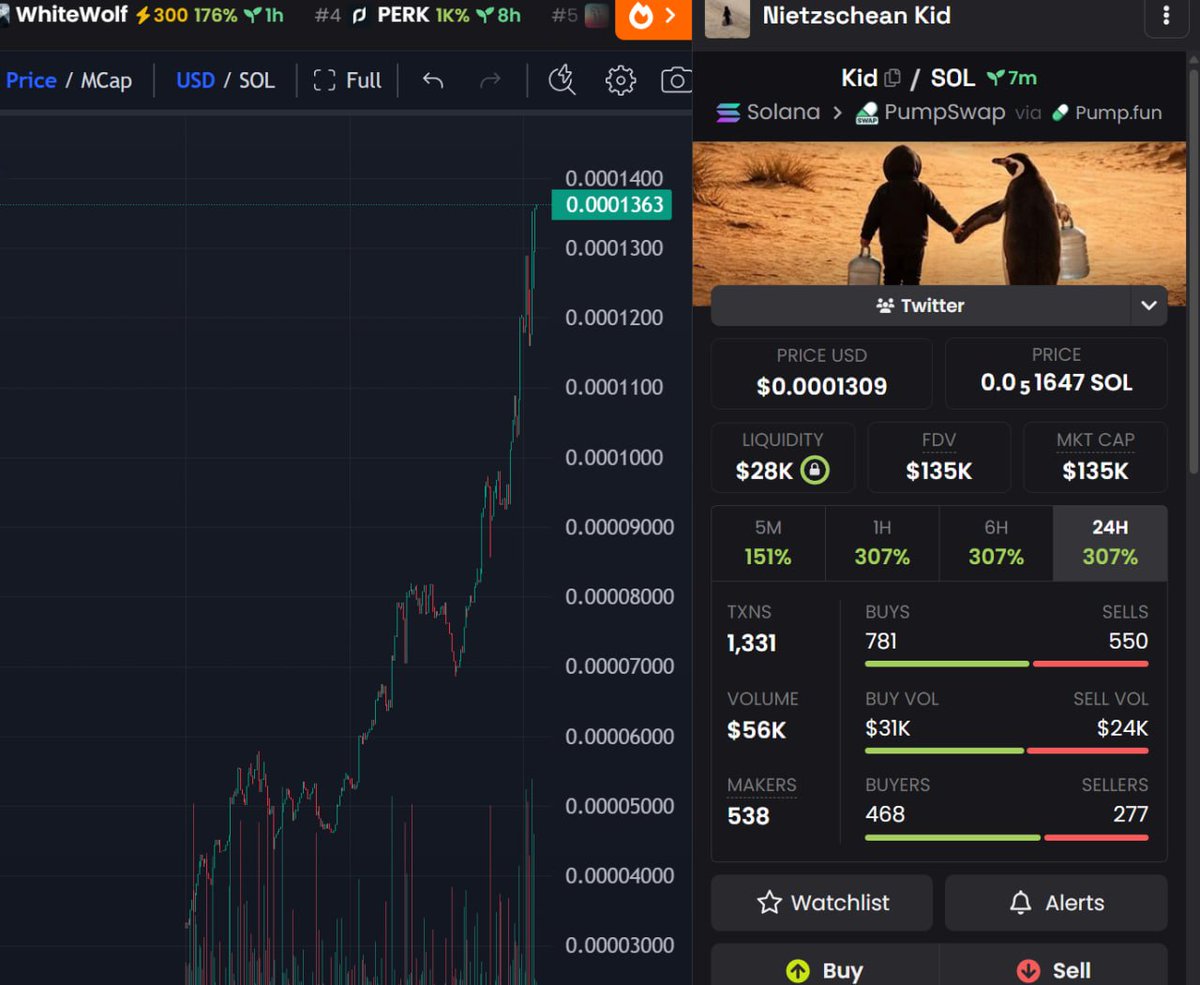1200x985 pixels.
Task: Undo the last chart action
Action: (x=433, y=80)
